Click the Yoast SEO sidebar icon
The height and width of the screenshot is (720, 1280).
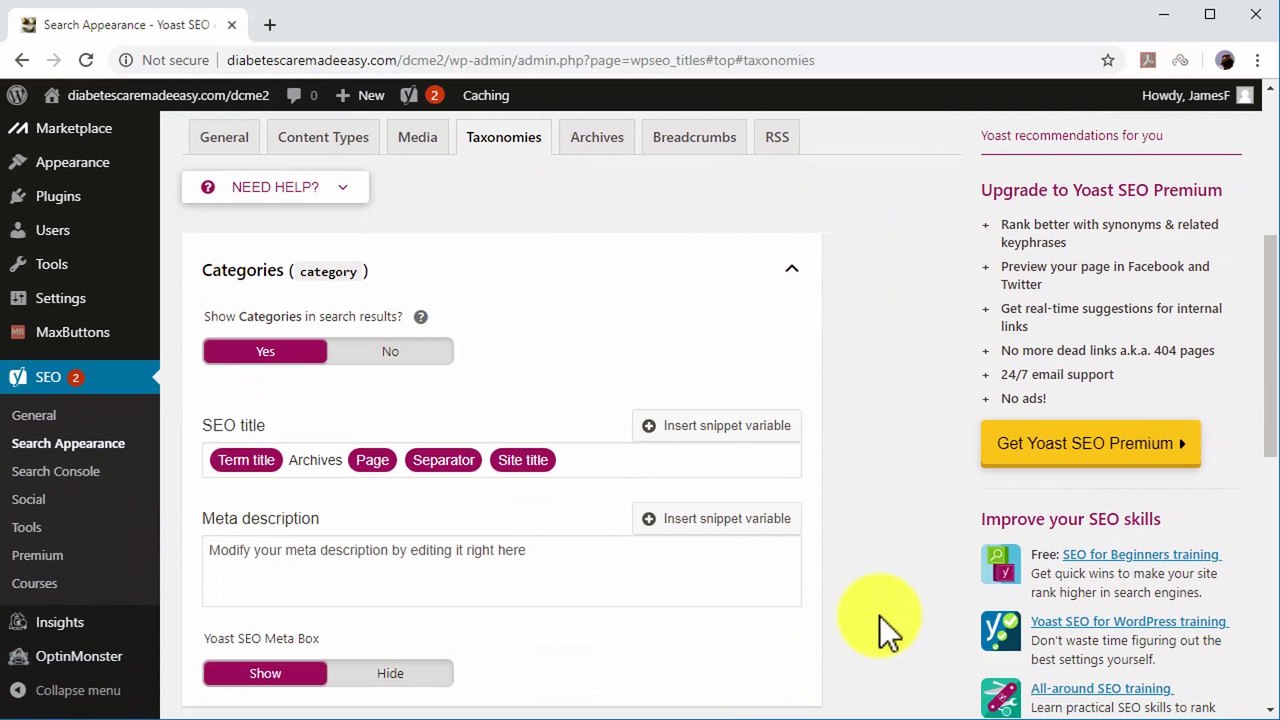coord(18,377)
